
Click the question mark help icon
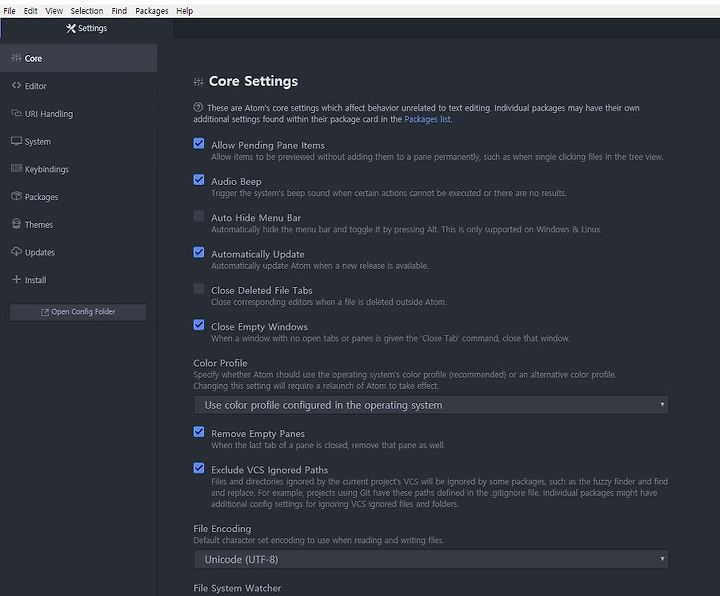point(198,107)
